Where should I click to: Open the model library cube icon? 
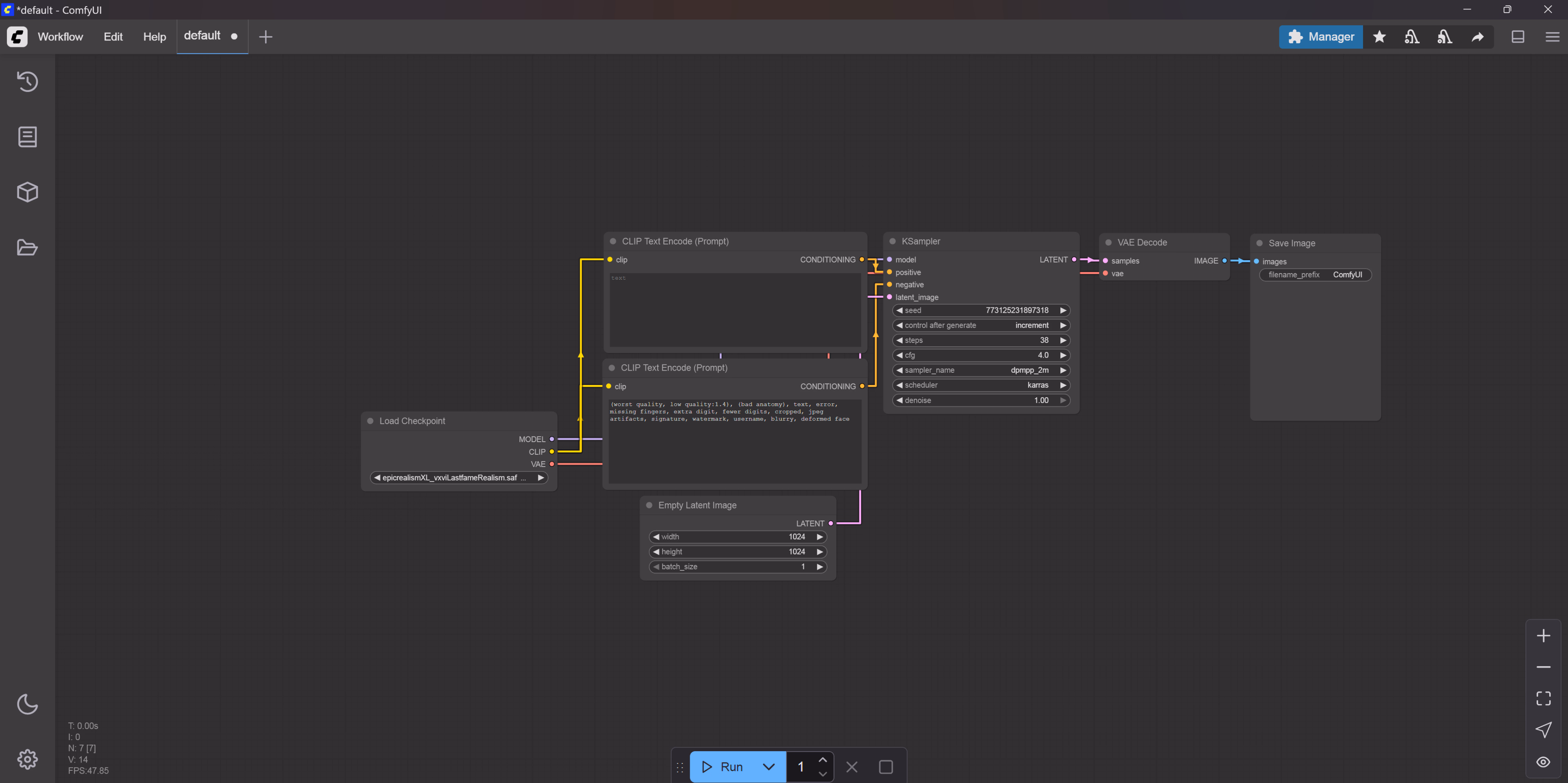(27, 192)
